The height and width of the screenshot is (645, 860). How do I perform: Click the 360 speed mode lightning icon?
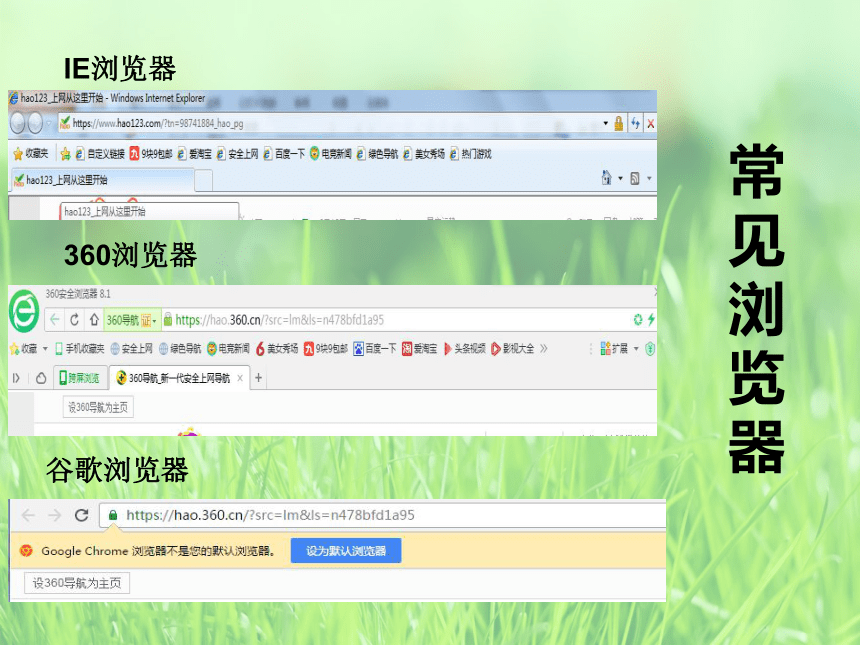point(651,319)
